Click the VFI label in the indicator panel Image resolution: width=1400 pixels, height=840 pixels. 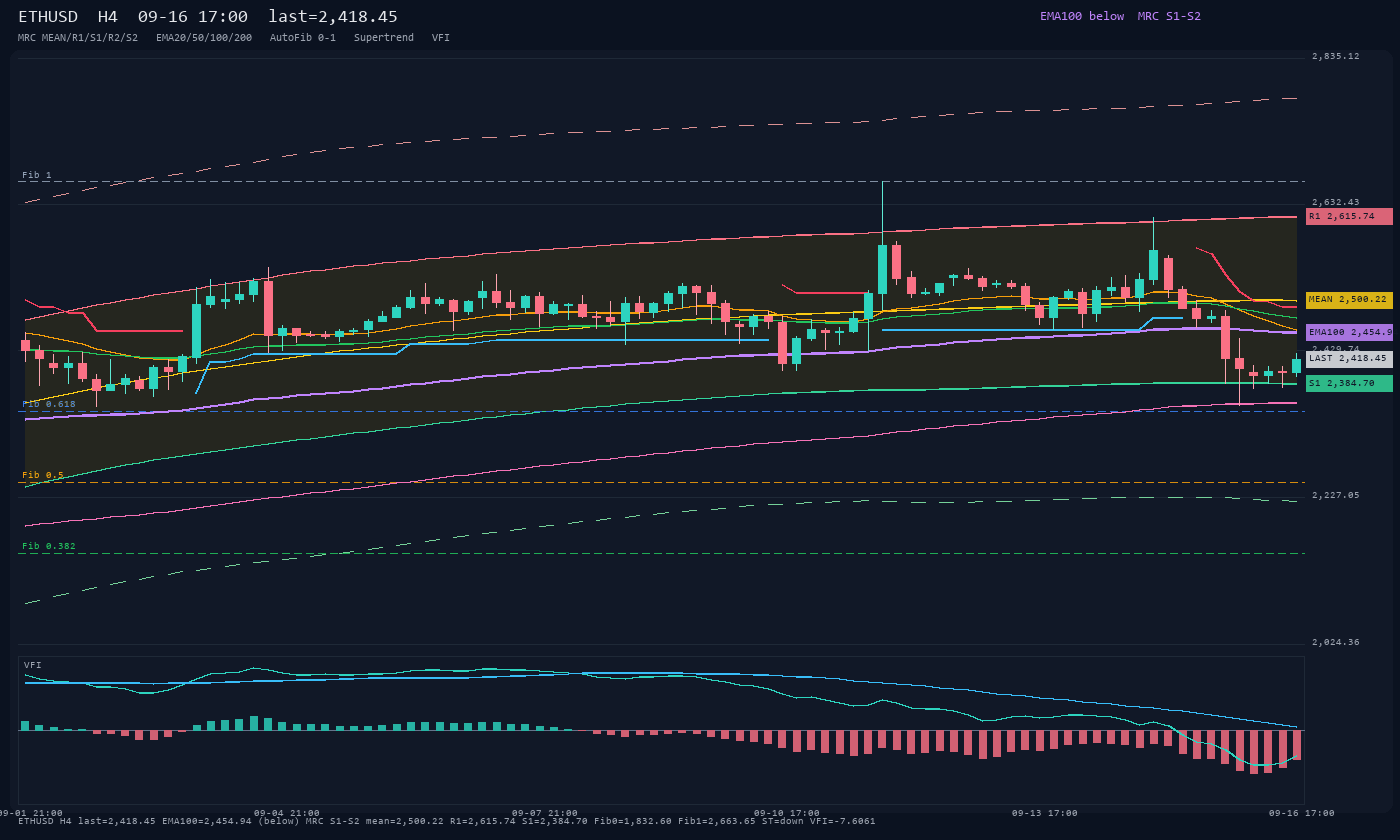tap(33, 665)
